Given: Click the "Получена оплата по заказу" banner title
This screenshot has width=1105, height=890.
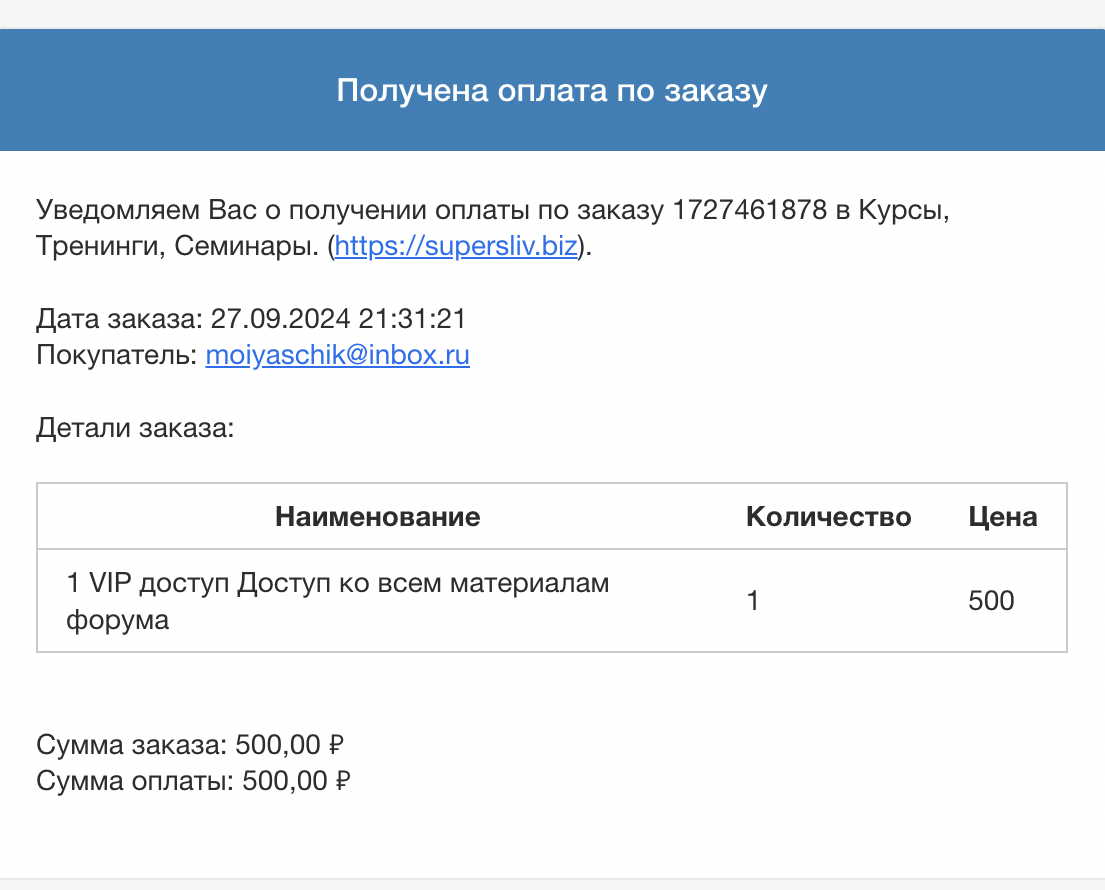Looking at the screenshot, I should click(552, 91).
